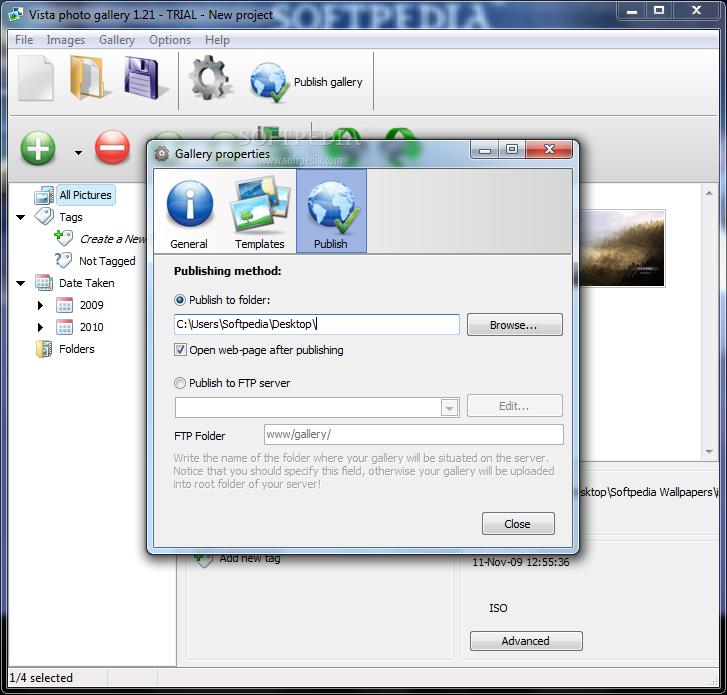727x695 pixels.
Task: Click the All Pictures icon
Action: [44, 195]
